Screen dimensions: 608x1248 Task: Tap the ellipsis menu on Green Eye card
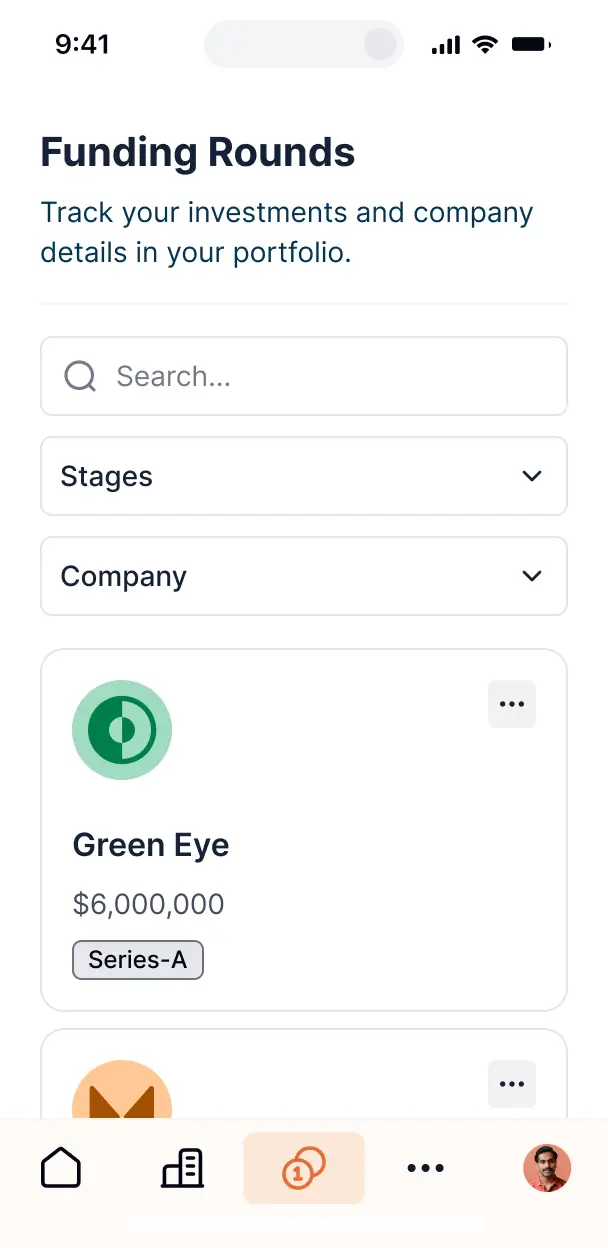pyautogui.click(x=511, y=704)
